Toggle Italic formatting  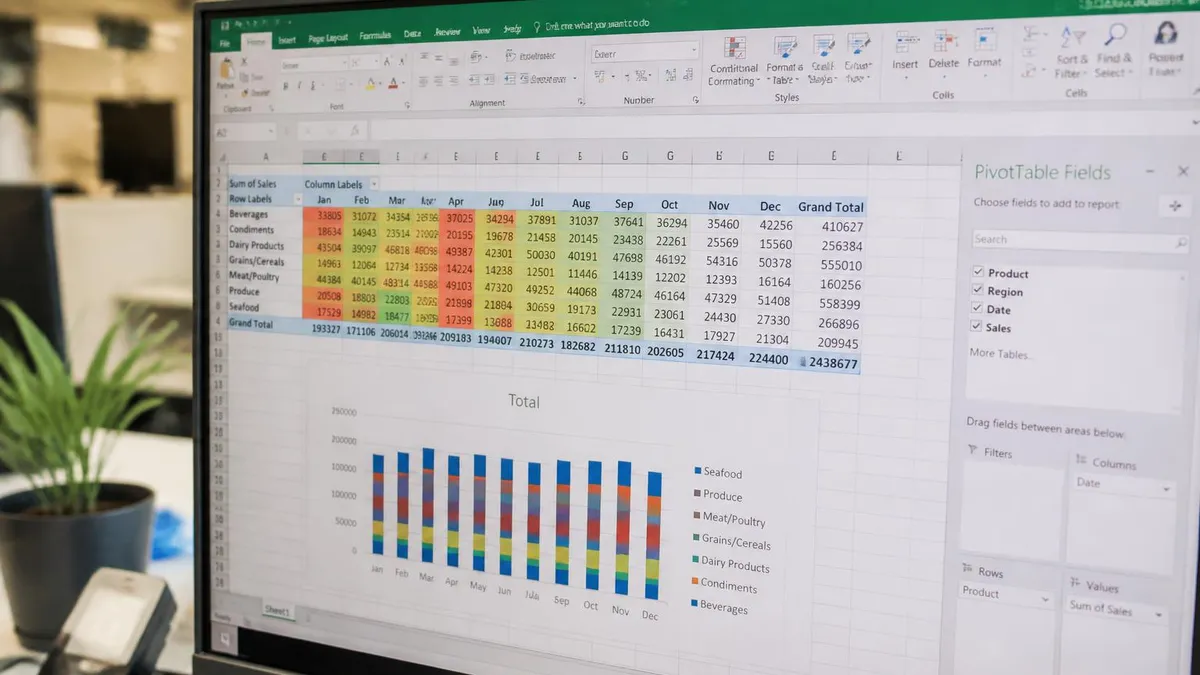pyautogui.click(x=299, y=86)
